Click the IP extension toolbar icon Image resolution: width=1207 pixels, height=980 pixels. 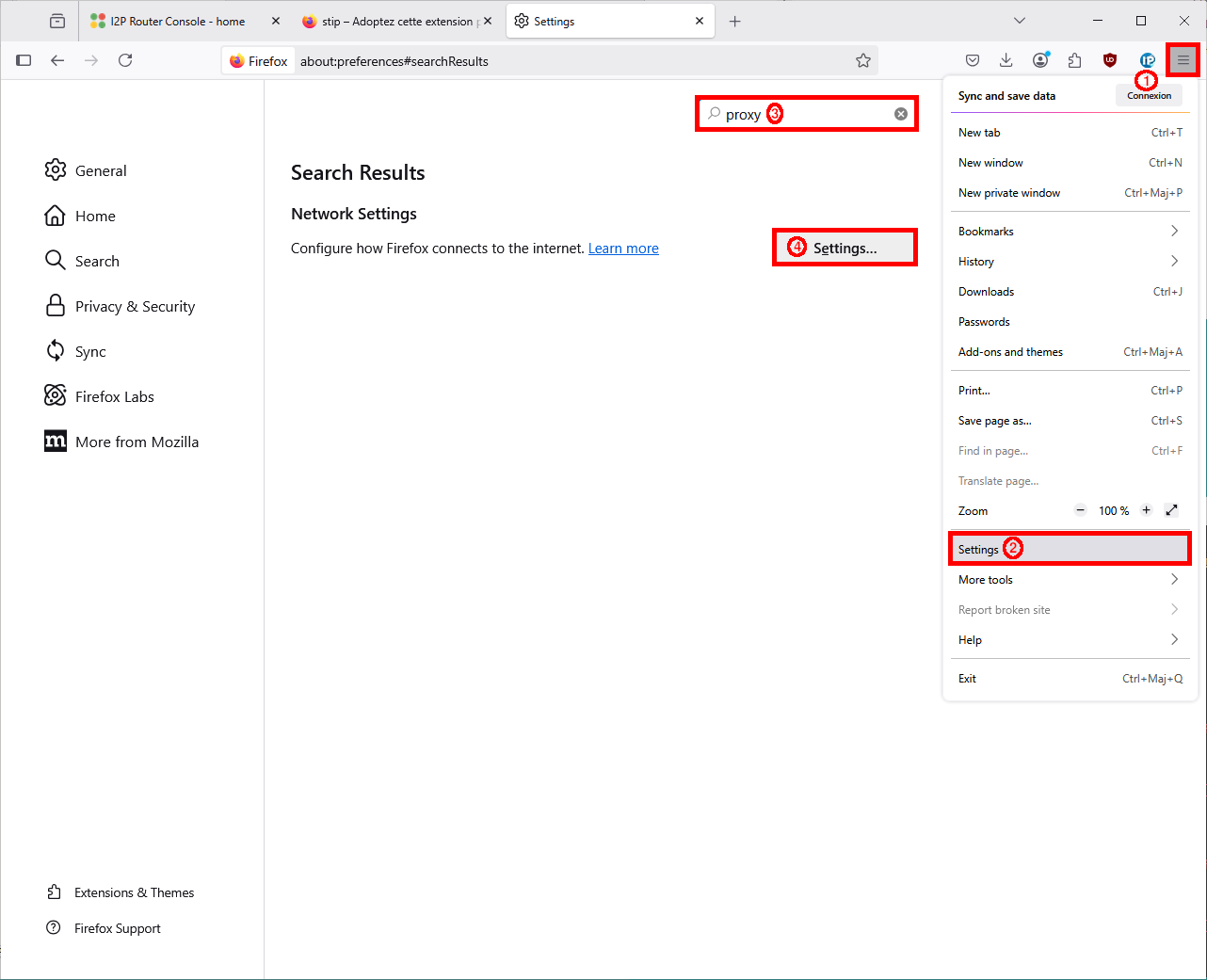pos(1148,59)
